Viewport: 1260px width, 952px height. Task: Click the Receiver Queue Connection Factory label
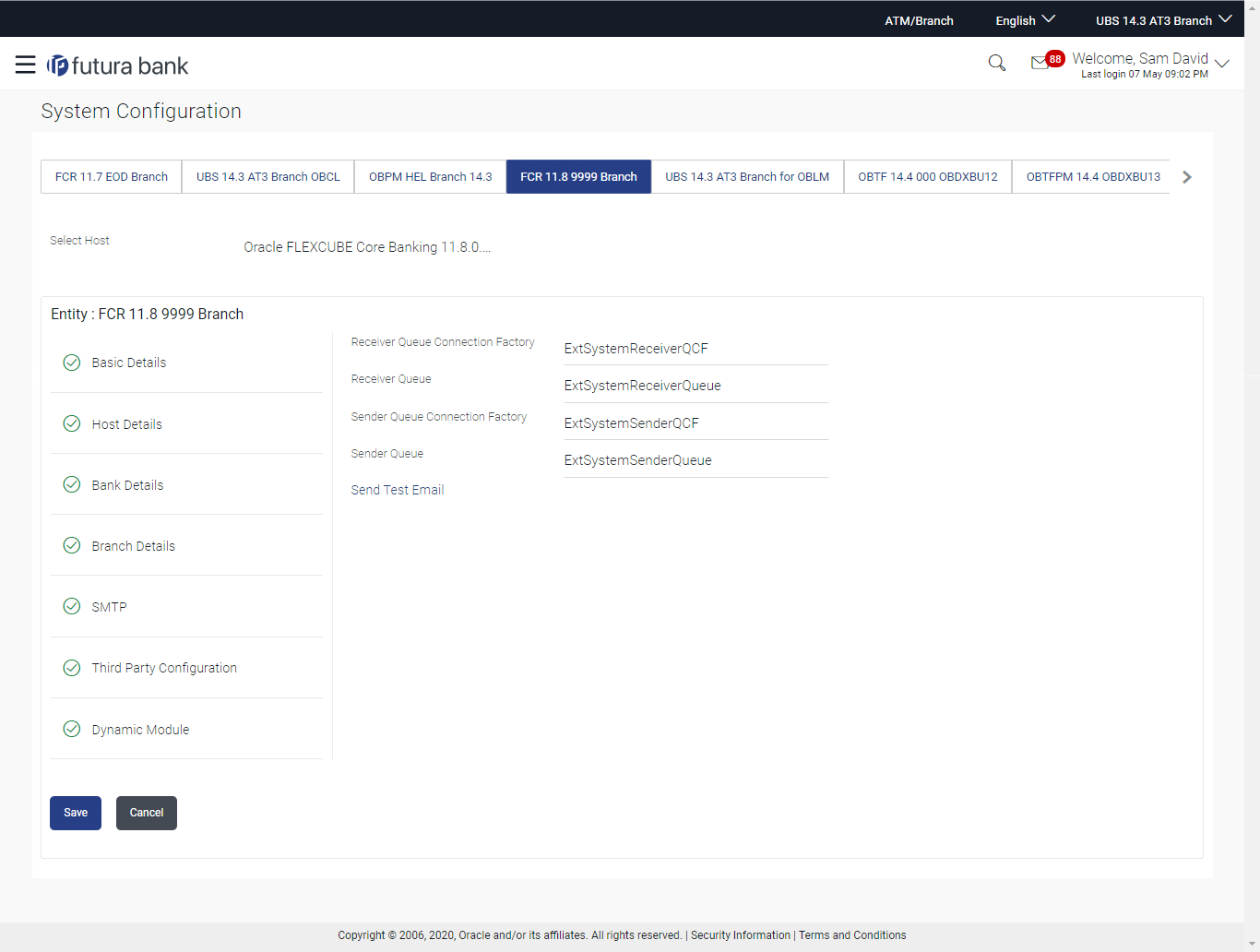(x=443, y=342)
